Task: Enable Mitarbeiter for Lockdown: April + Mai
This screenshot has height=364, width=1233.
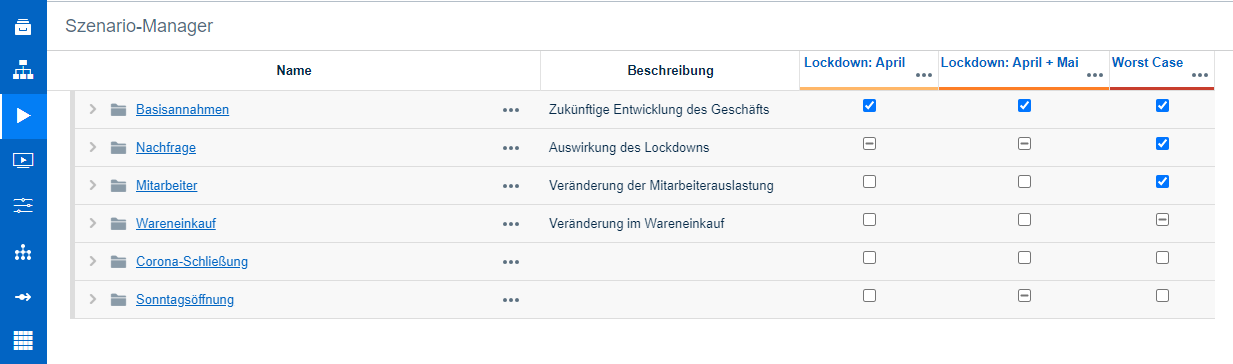Action: coord(1024,181)
